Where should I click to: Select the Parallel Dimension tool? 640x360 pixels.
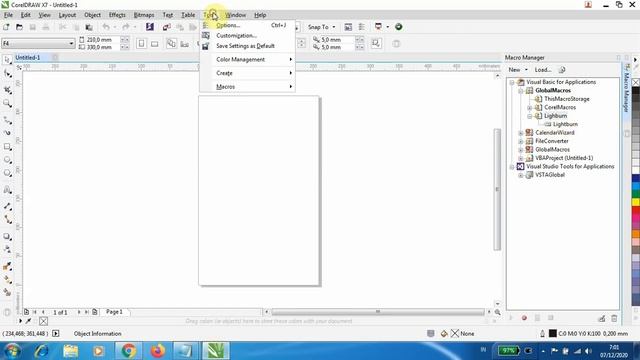[7, 207]
